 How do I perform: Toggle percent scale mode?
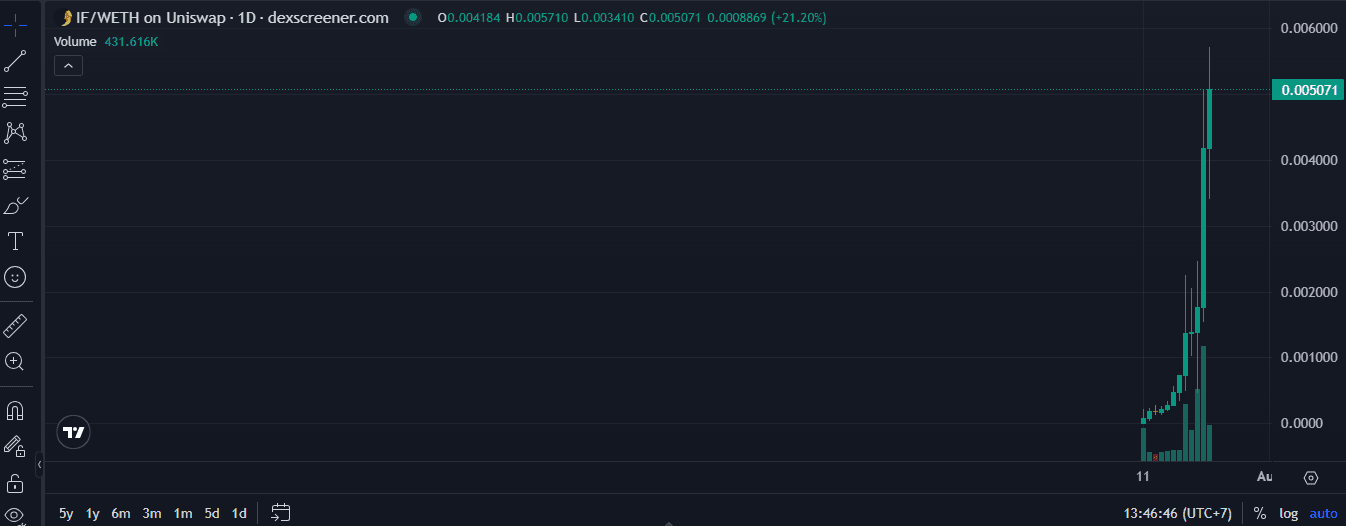[1260, 513]
